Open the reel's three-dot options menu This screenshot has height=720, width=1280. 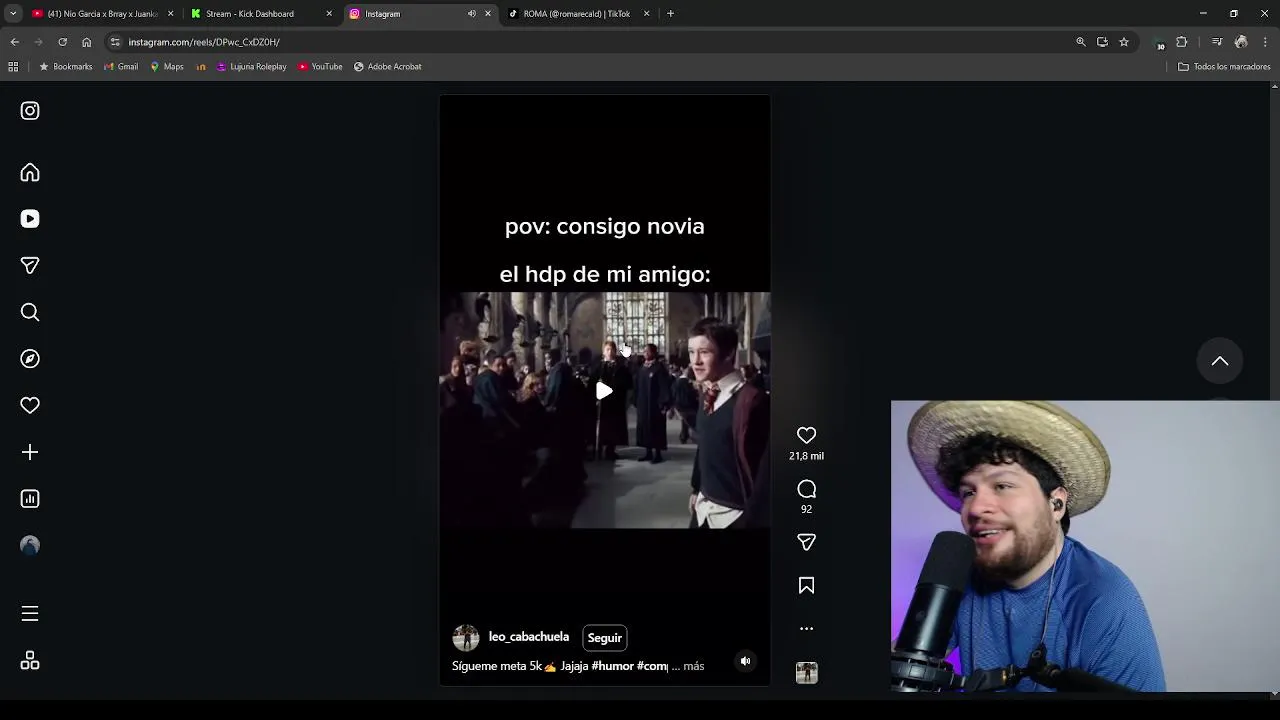806,629
